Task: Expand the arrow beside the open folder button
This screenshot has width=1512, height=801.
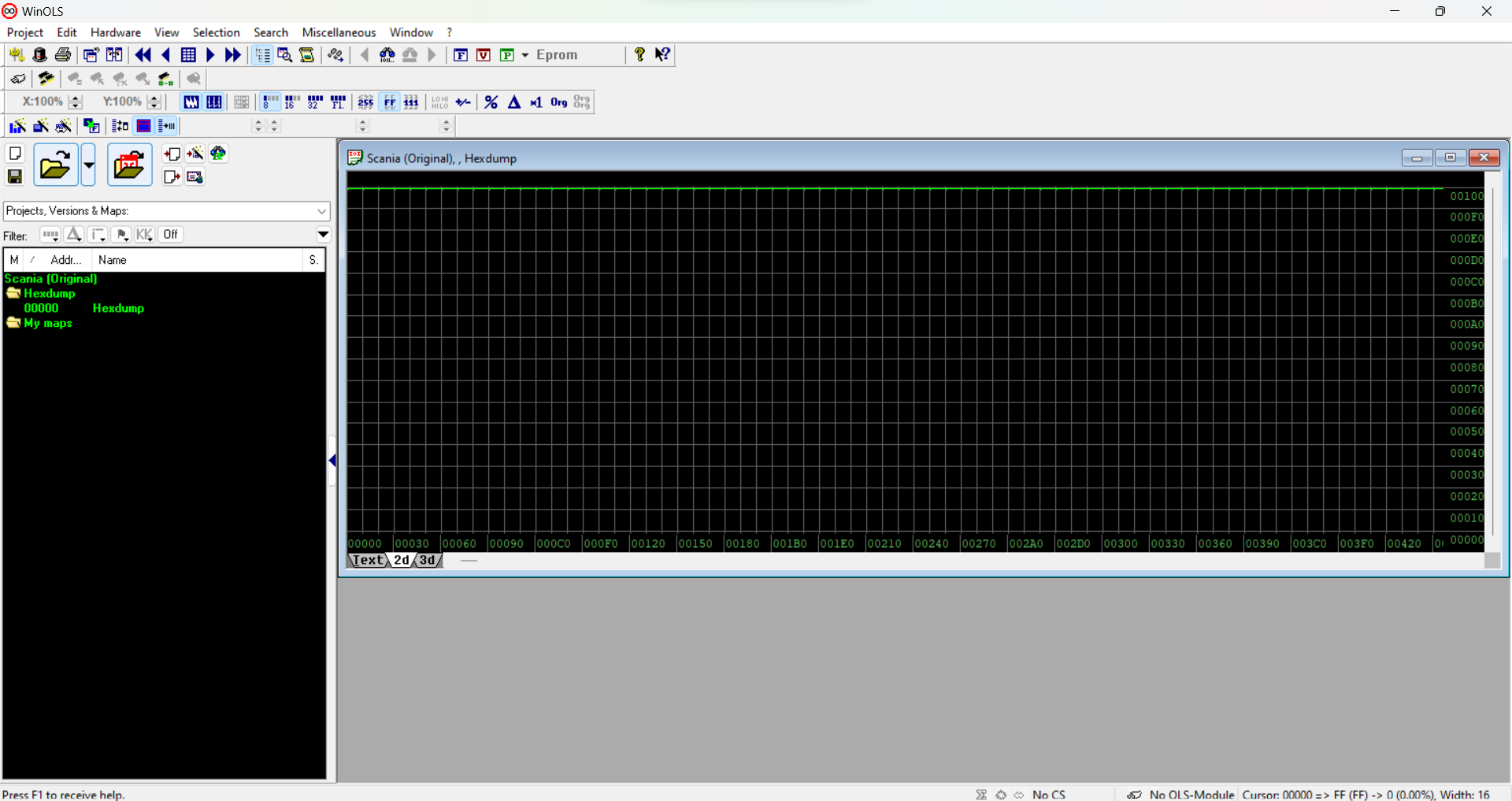Action: [88, 165]
